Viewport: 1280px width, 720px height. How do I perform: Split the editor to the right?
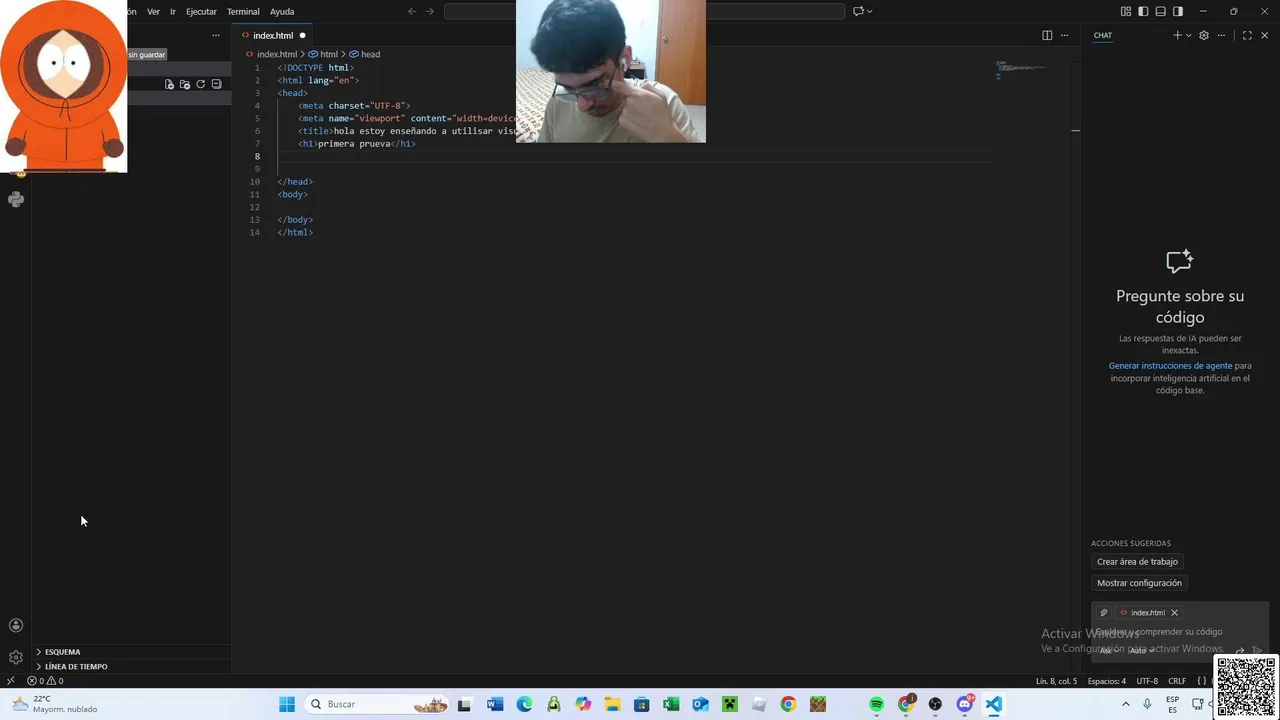(x=1047, y=35)
